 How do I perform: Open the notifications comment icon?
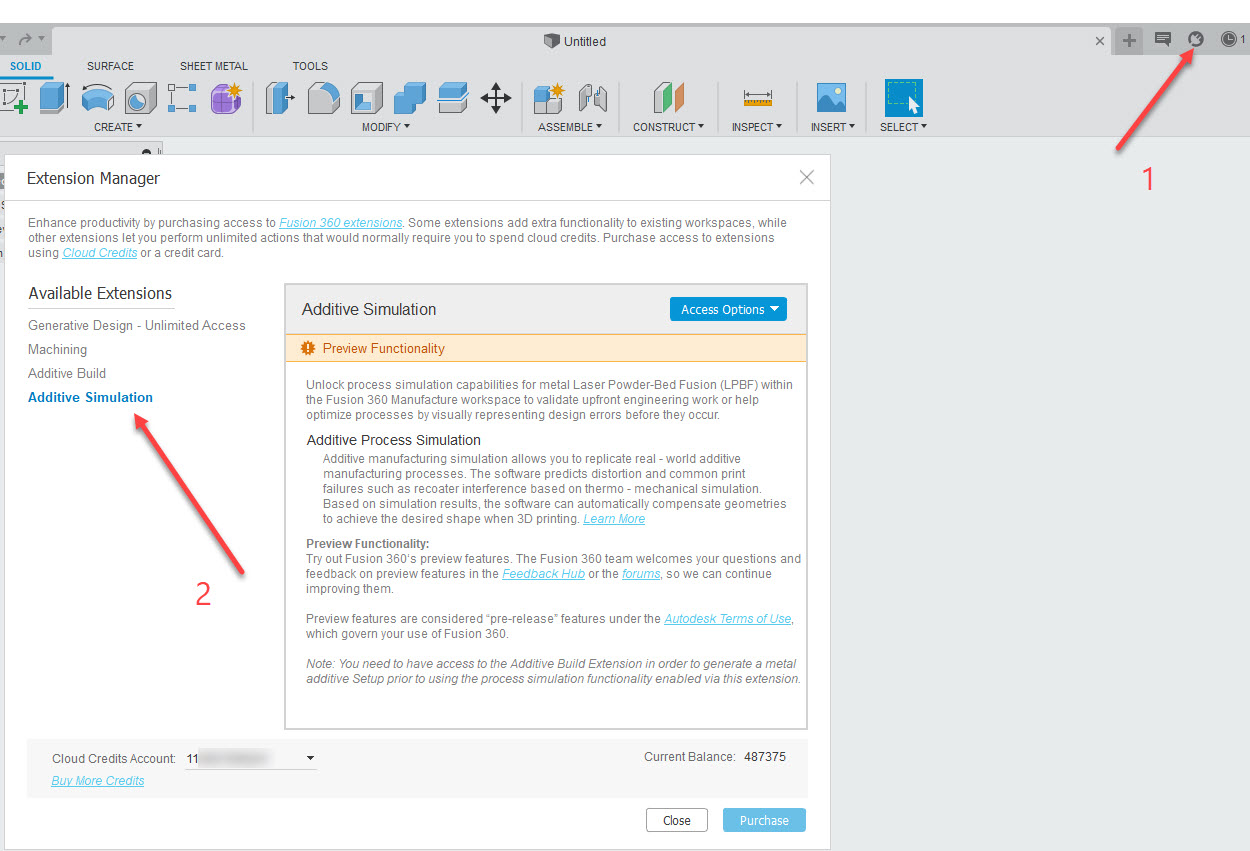(x=1162, y=40)
